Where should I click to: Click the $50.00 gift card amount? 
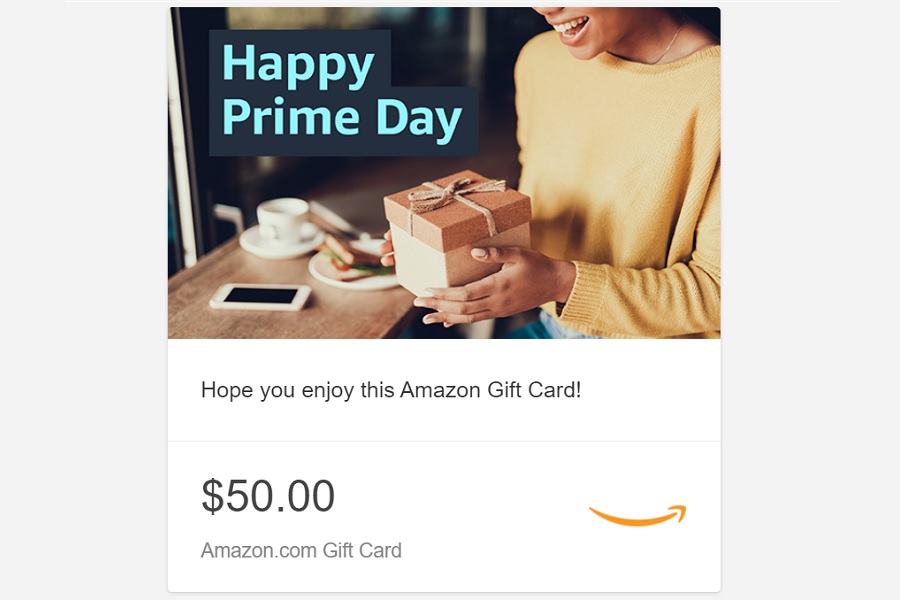pyautogui.click(x=268, y=496)
